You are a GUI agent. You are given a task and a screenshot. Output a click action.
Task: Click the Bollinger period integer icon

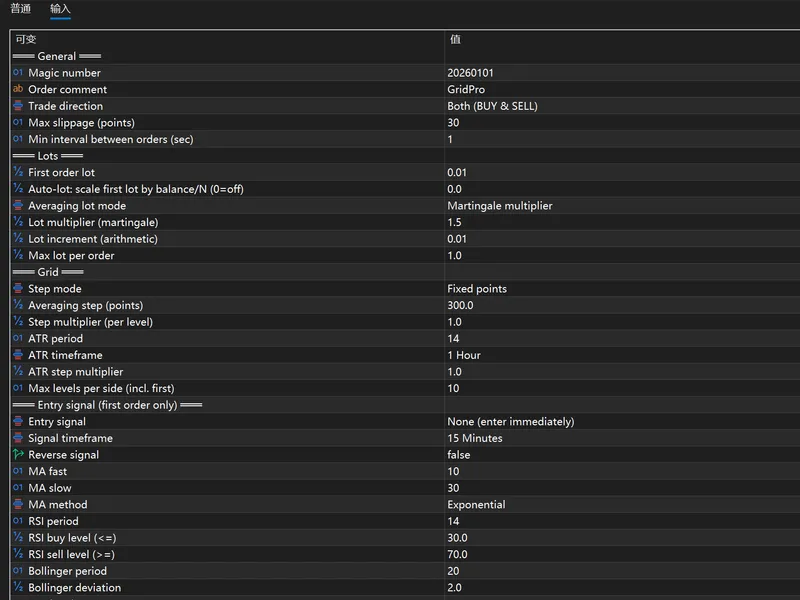point(18,570)
